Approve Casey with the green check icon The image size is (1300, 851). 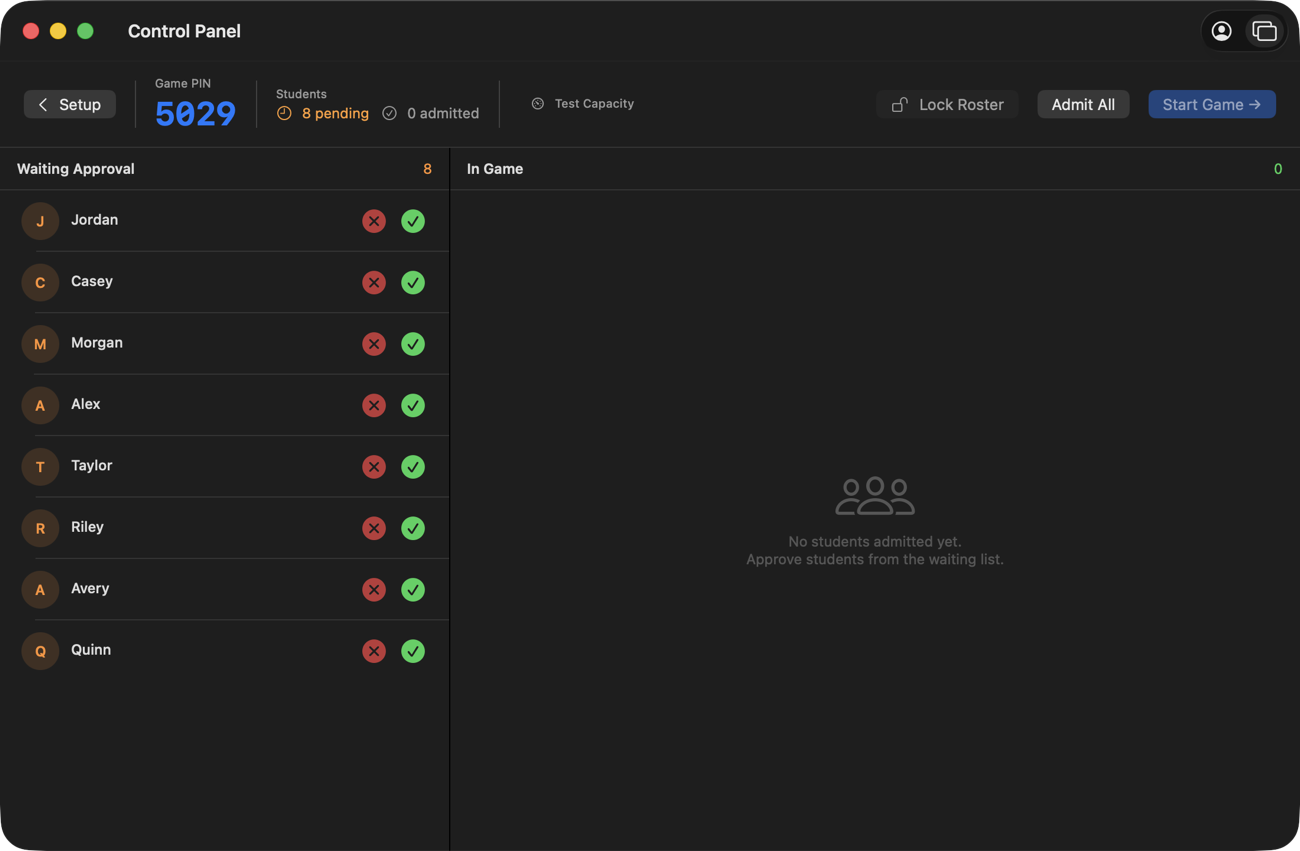tap(413, 283)
